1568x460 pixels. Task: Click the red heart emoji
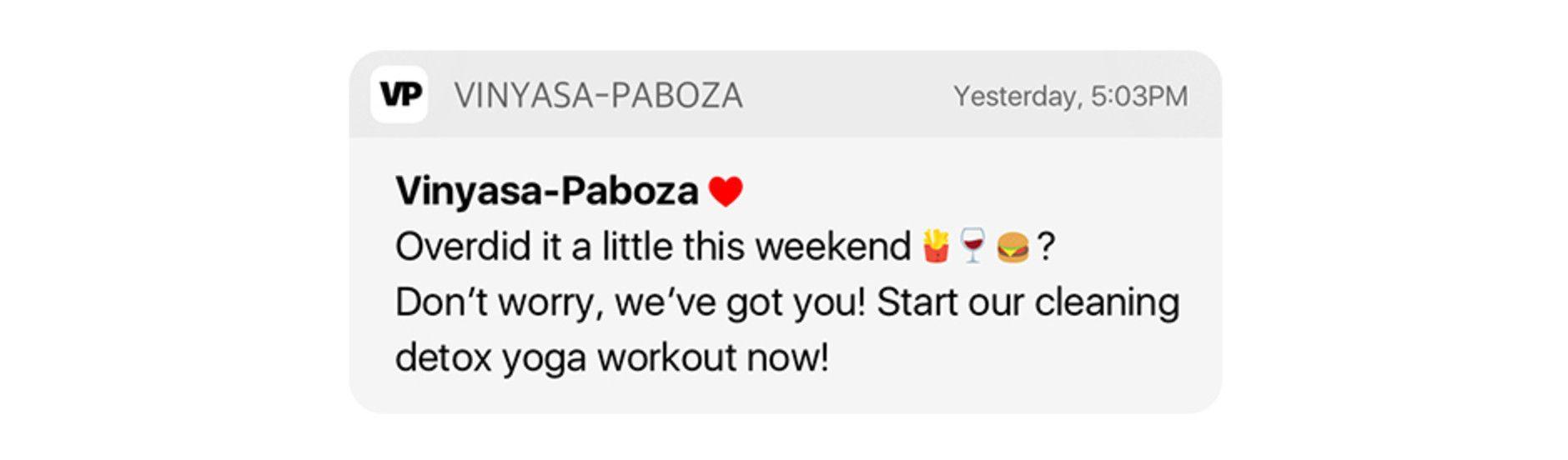(x=725, y=192)
